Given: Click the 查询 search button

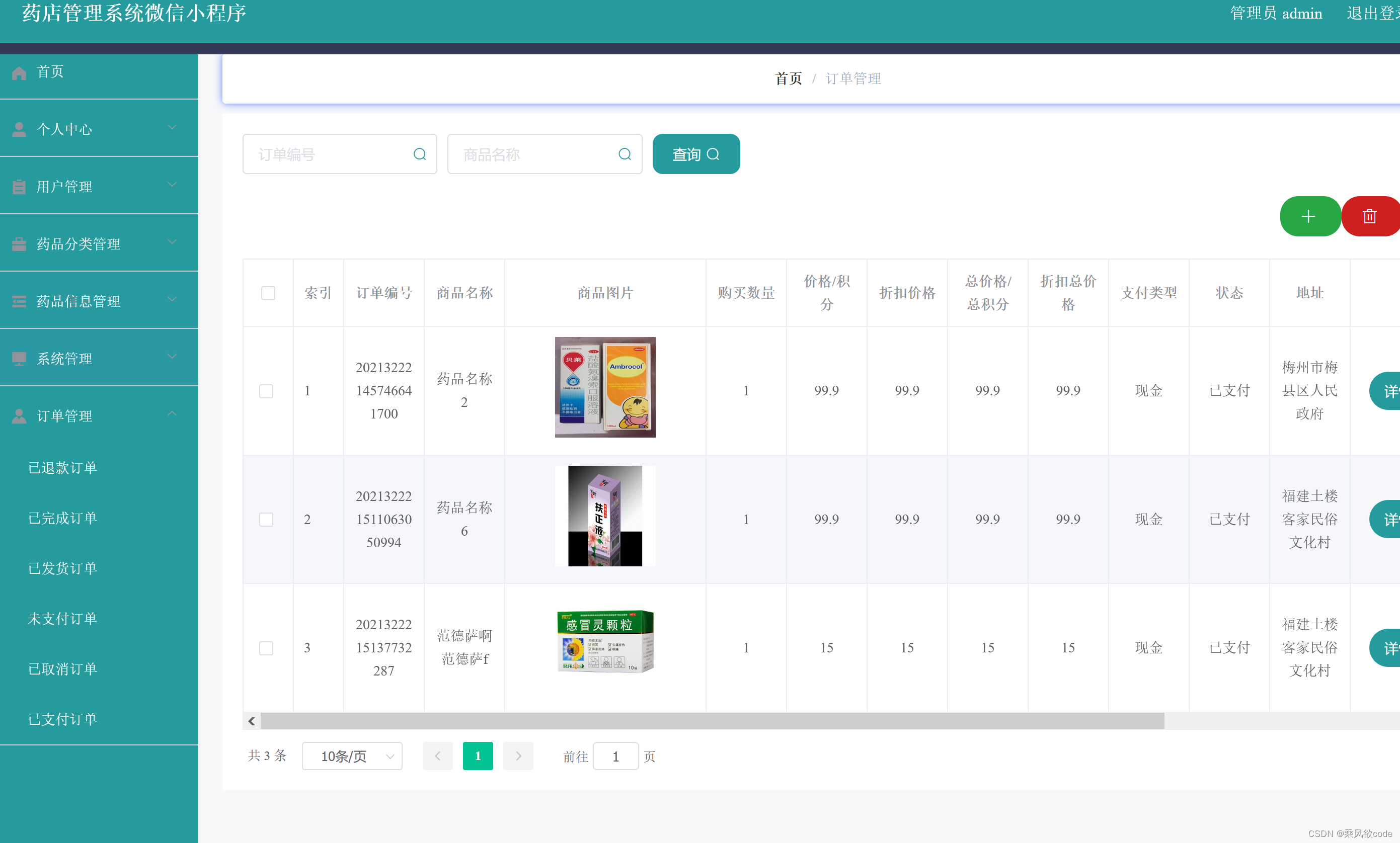Looking at the screenshot, I should click(695, 154).
